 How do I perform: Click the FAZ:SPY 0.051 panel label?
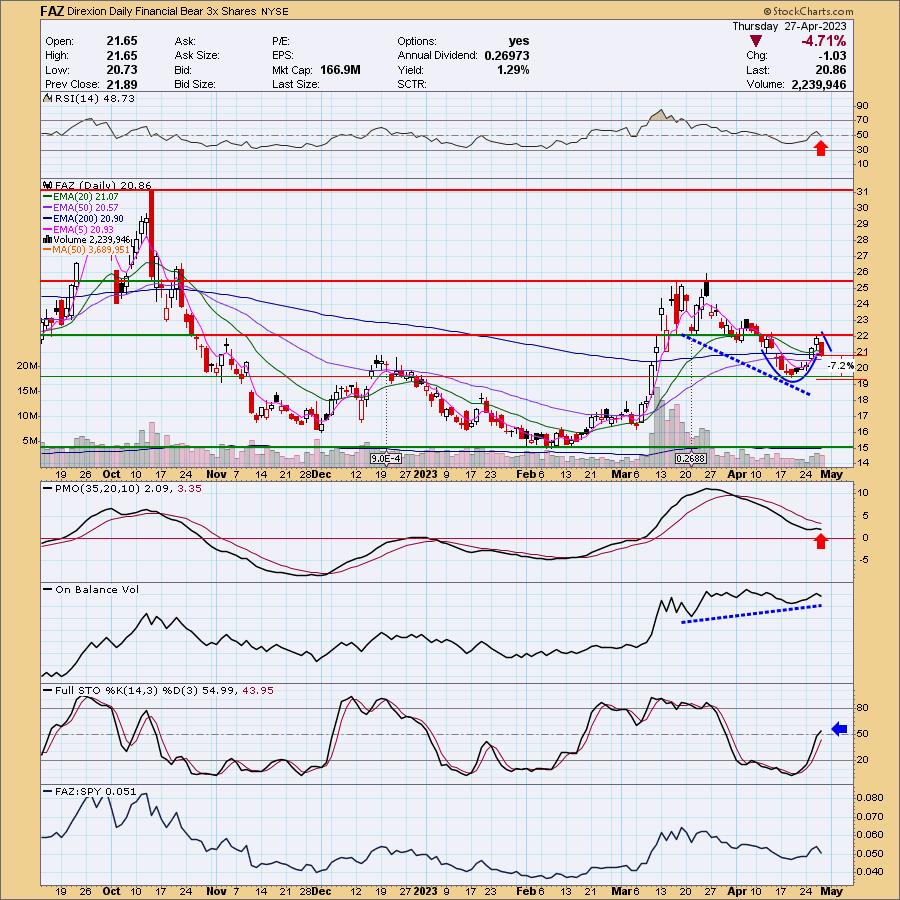coord(96,792)
